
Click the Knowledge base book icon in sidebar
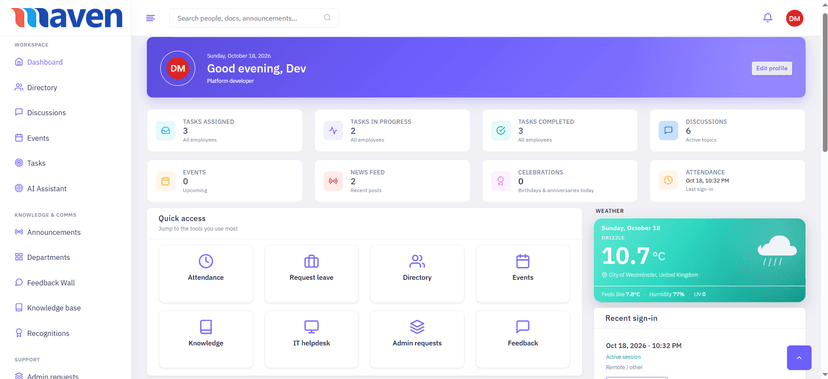pyautogui.click(x=19, y=308)
